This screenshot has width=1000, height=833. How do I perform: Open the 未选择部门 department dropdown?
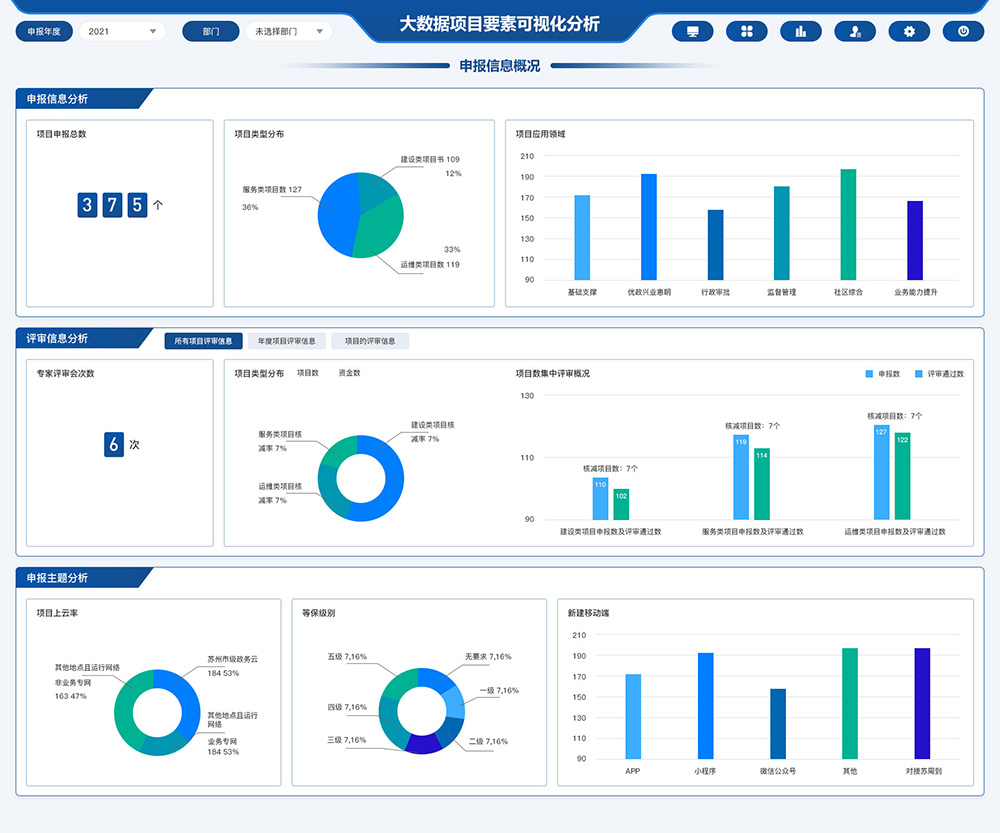pos(289,31)
